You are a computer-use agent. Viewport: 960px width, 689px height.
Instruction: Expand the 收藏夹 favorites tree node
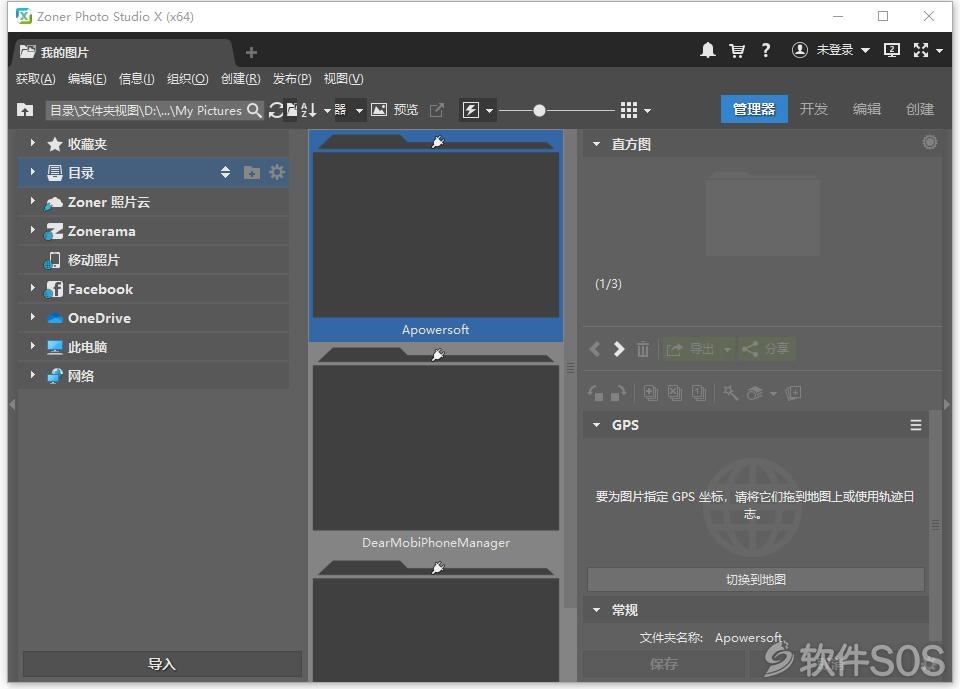(33, 143)
